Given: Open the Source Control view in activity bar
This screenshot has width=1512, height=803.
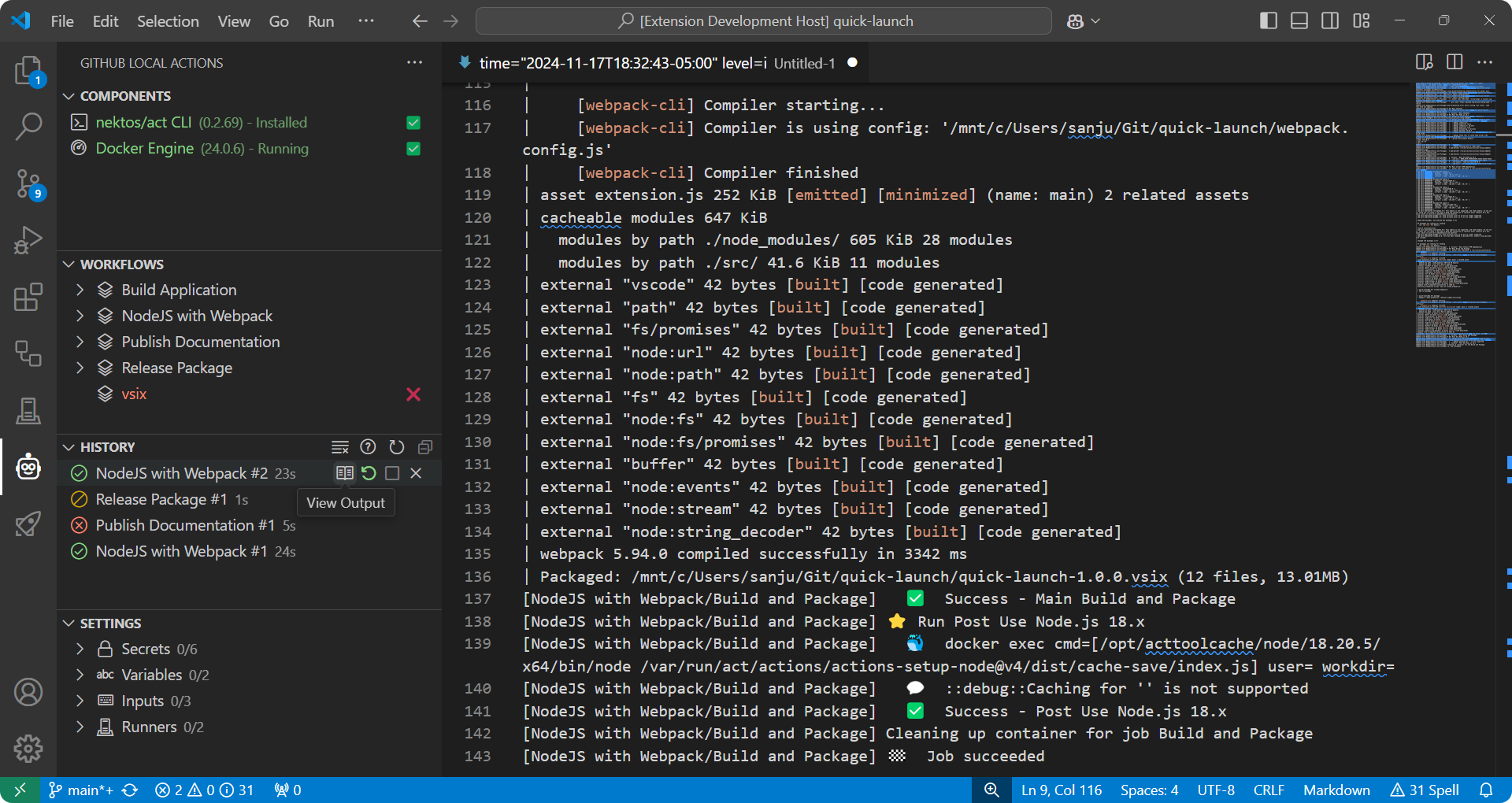Looking at the screenshot, I should point(28,183).
